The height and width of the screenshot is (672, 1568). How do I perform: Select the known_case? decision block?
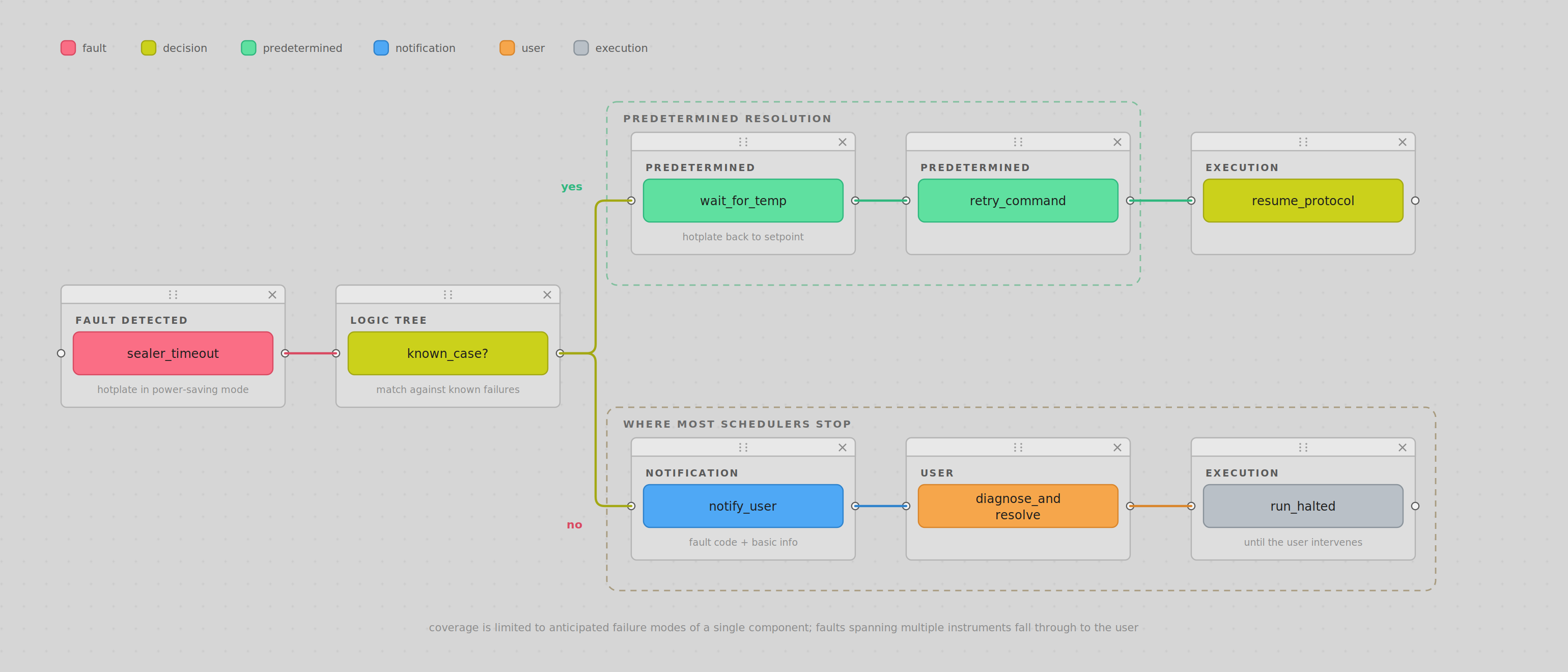click(x=448, y=353)
